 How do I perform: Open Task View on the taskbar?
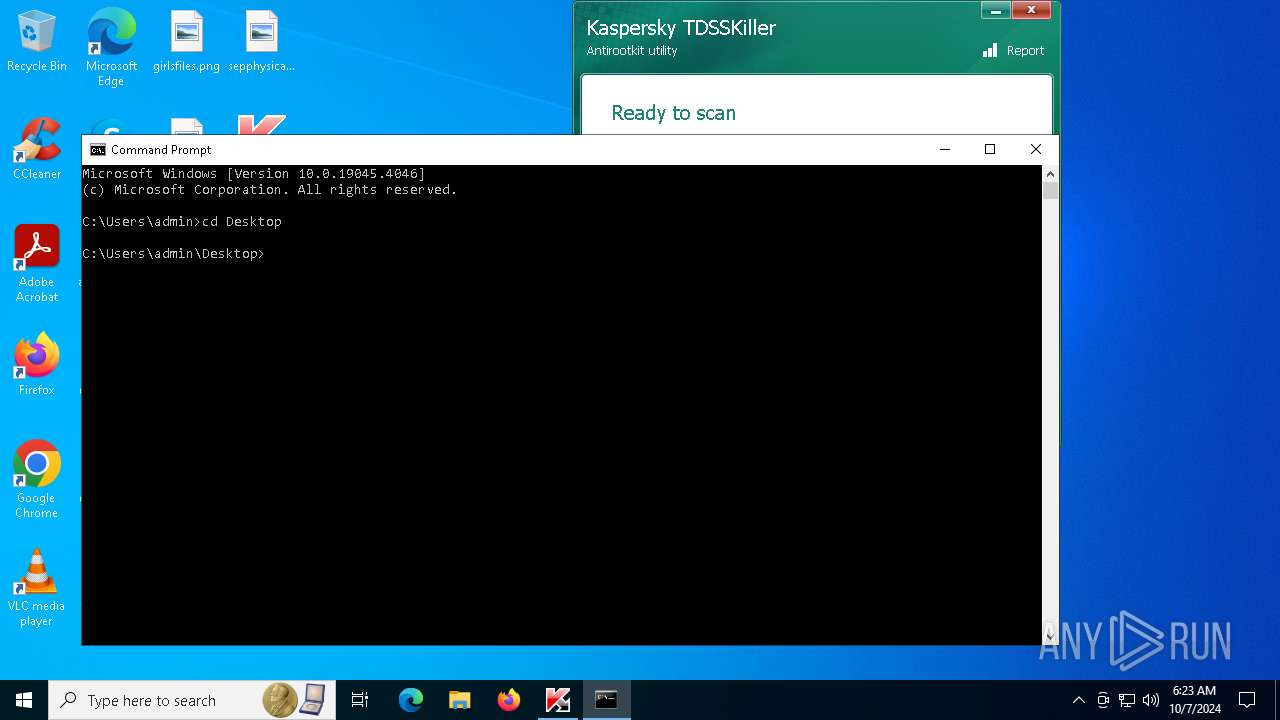point(360,700)
